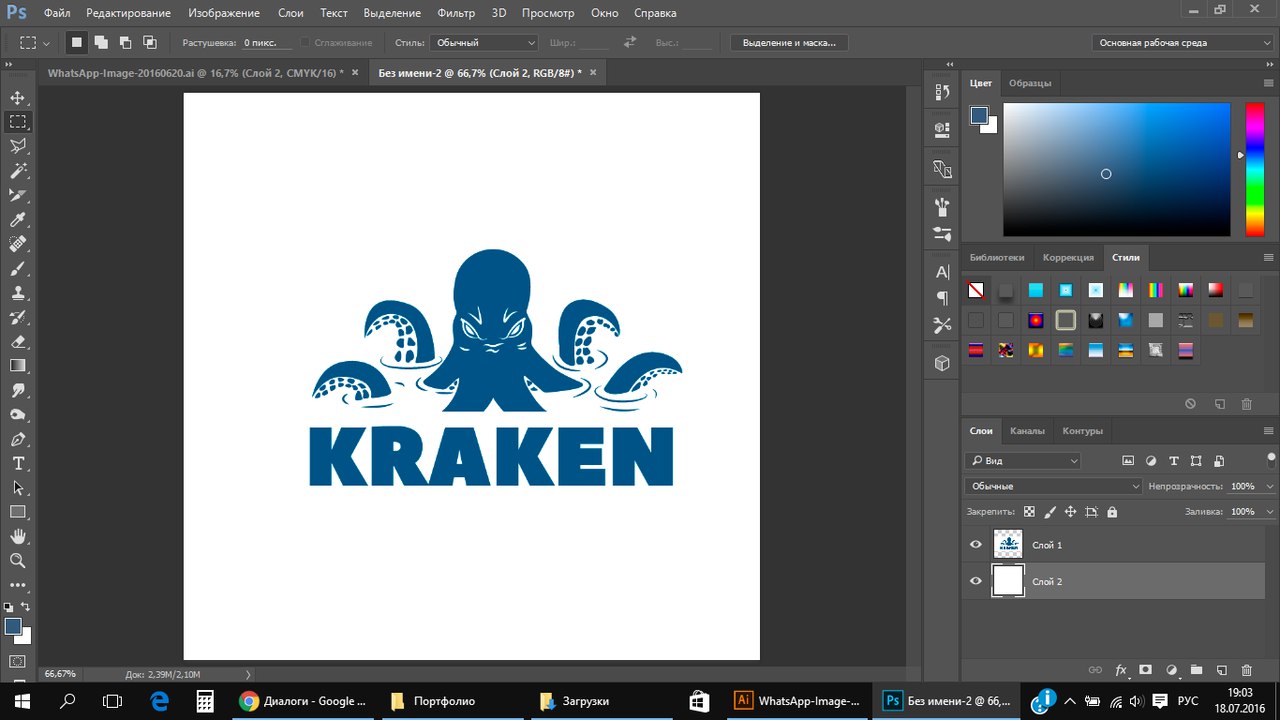Viewport: 1280px width, 720px height.
Task: Open the blend mode dropdown in Layers panel
Action: (x=1053, y=486)
